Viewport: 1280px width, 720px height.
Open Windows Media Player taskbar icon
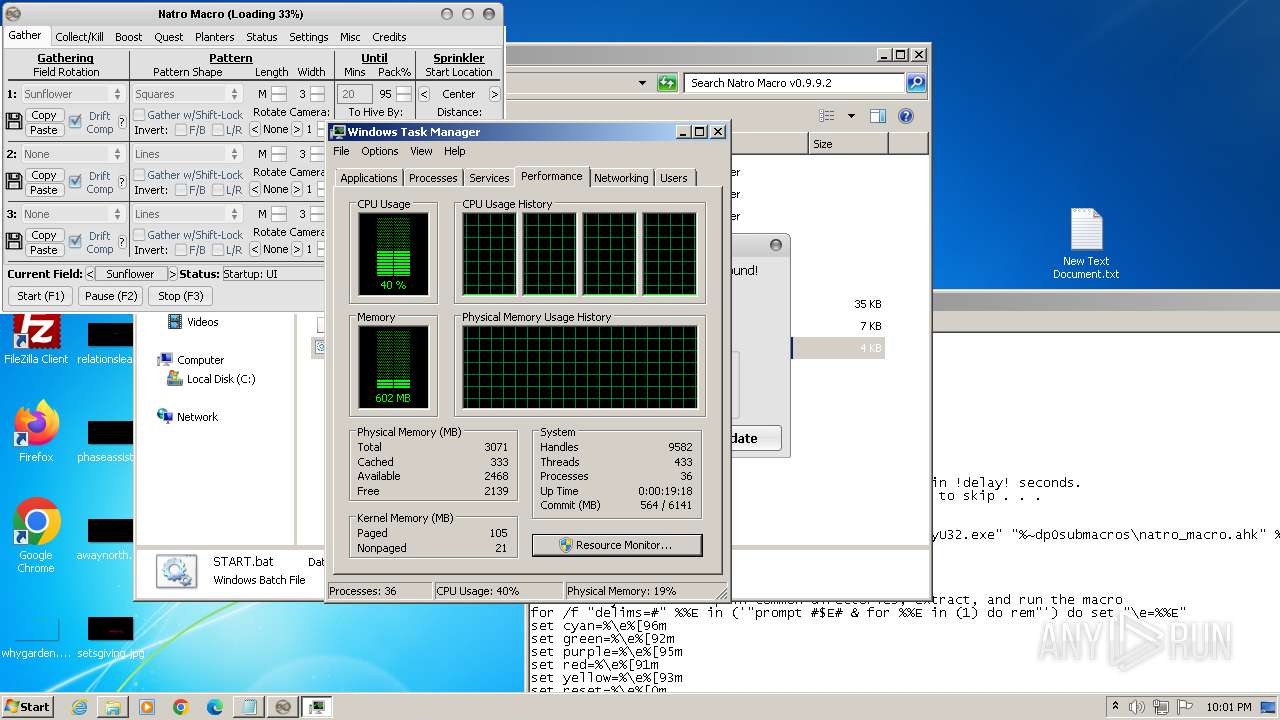tap(147, 707)
